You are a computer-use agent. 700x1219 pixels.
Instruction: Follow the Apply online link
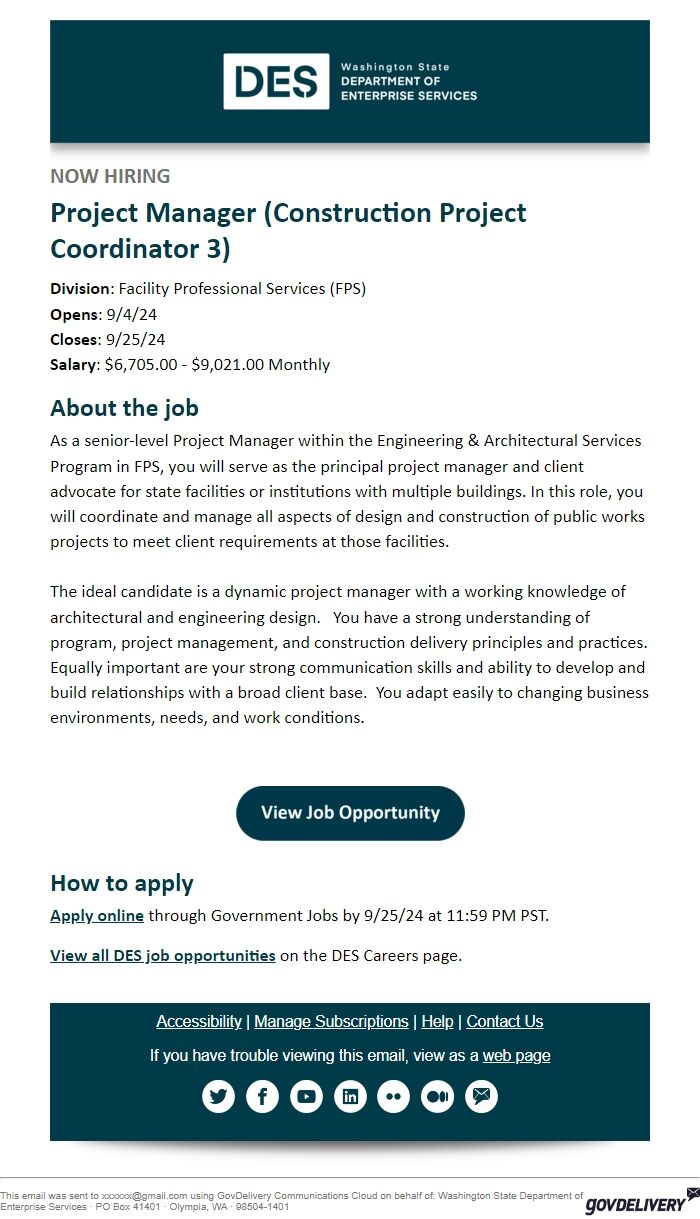tap(97, 915)
